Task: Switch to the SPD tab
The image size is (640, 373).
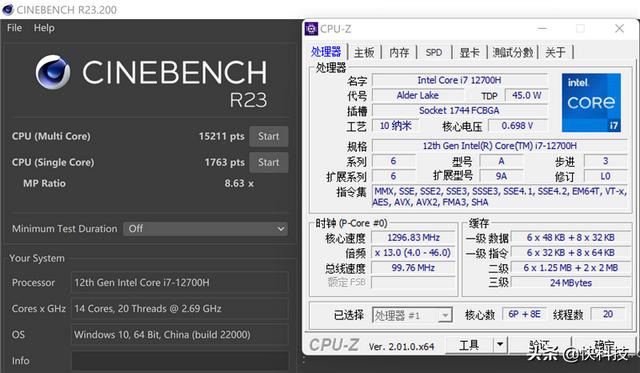Action: tap(434, 52)
